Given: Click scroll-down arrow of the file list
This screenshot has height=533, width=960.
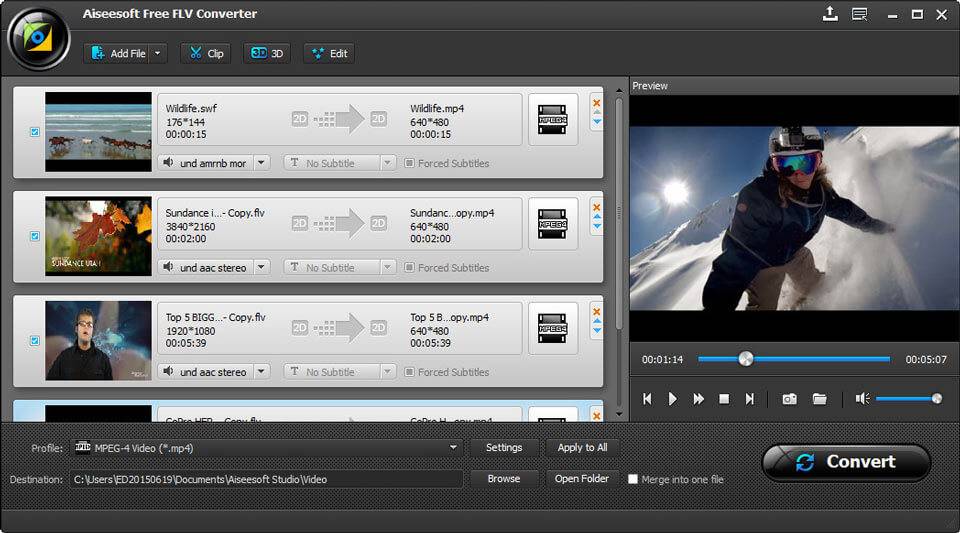Looking at the screenshot, I should pos(619,414).
